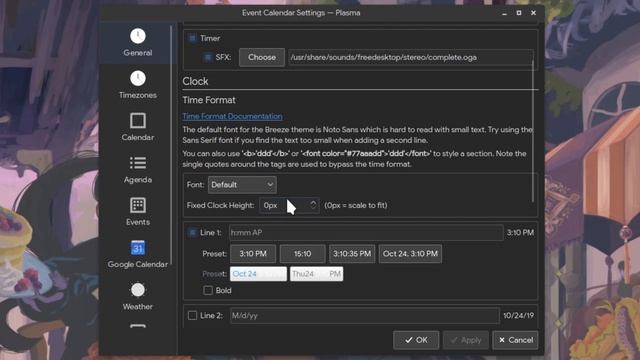
Task: Select the Oct 24, 3:10 PM preset
Action: point(410,254)
